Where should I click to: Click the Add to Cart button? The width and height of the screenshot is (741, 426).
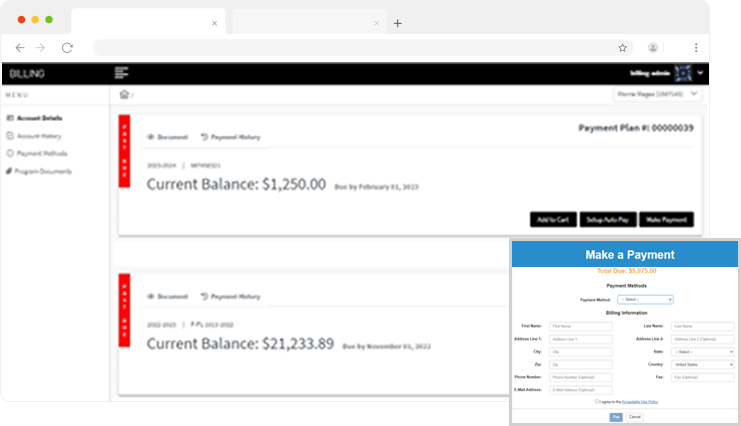tap(553, 220)
